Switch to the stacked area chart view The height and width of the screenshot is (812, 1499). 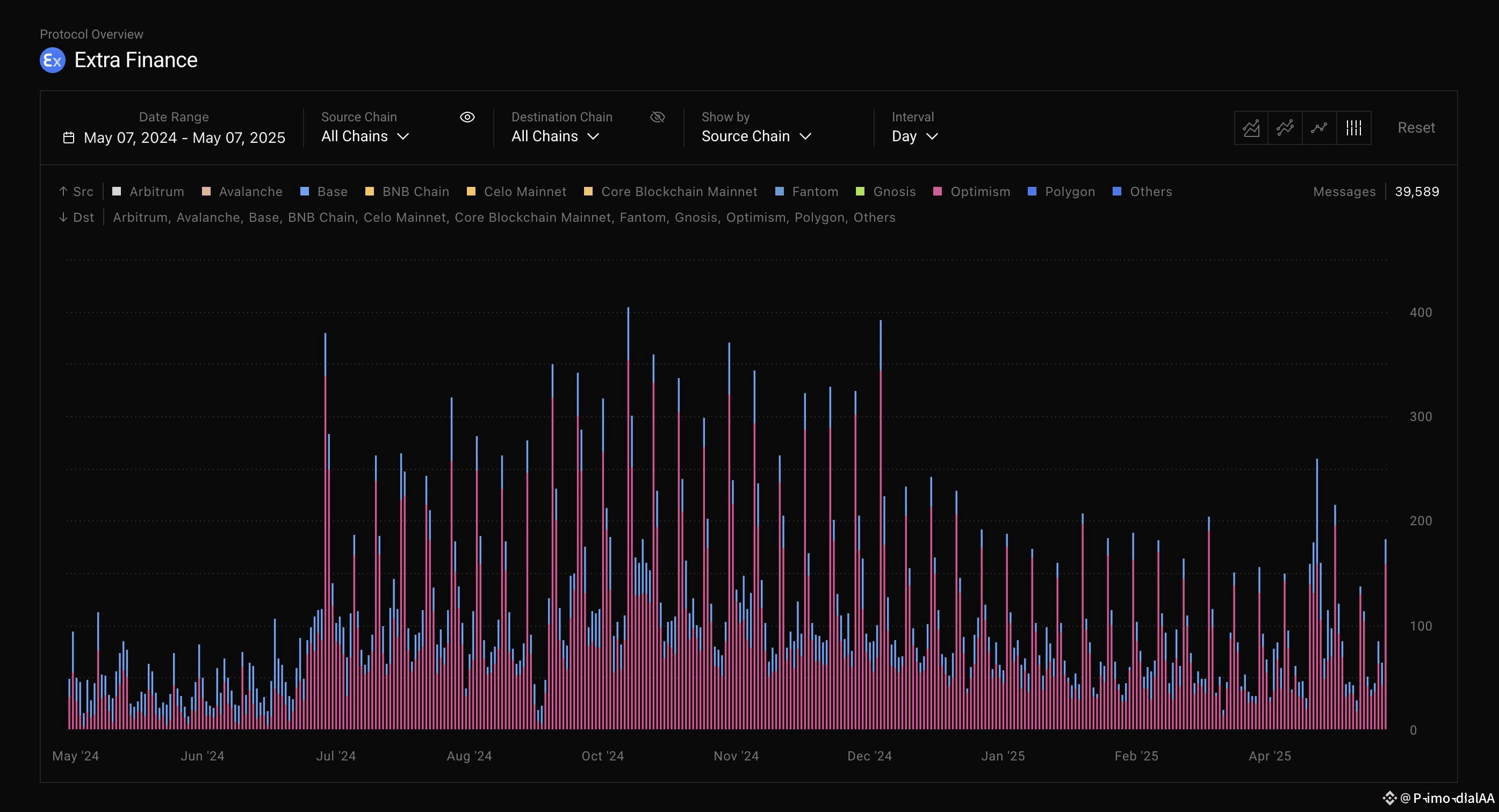click(1251, 128)
